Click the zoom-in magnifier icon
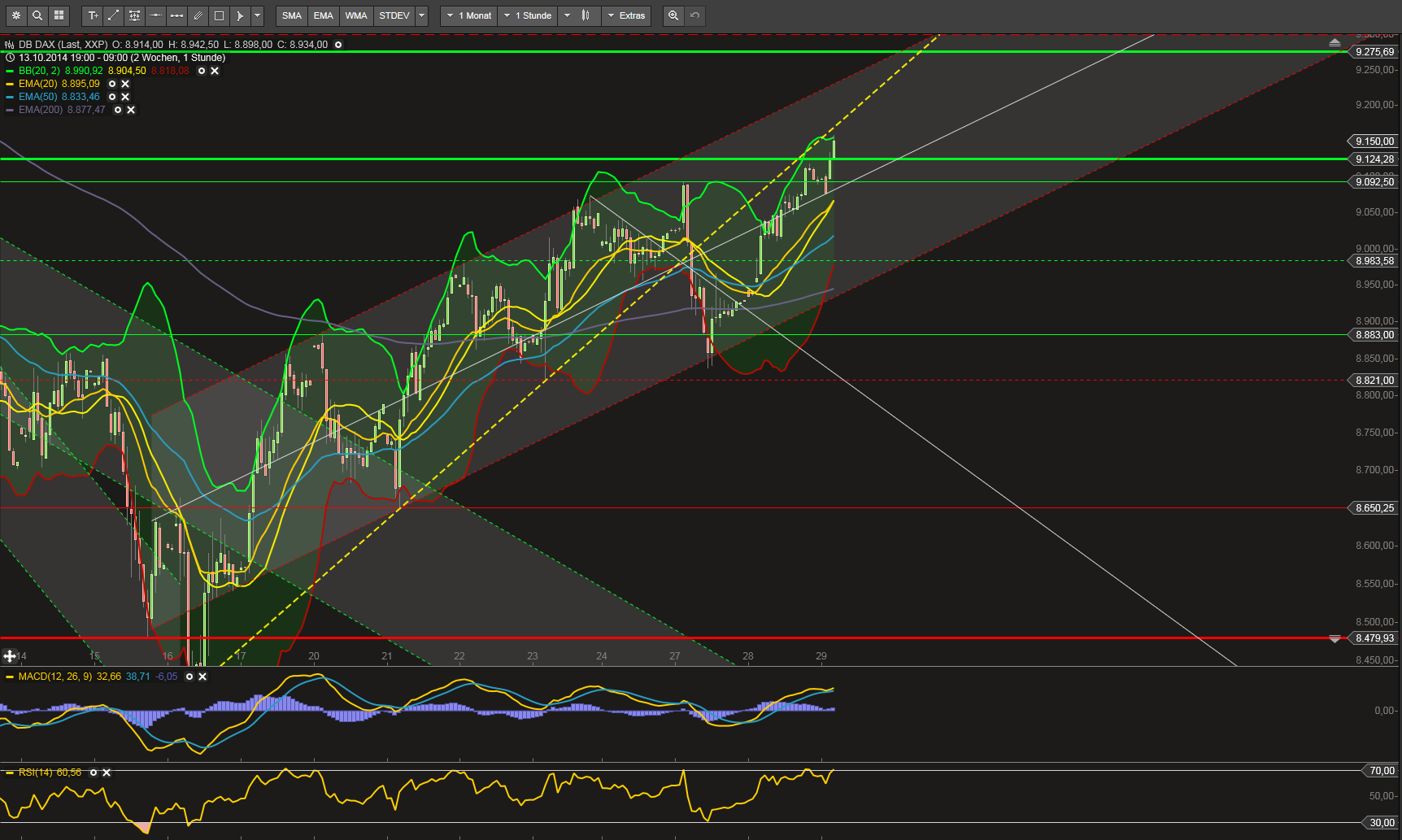 673,15
